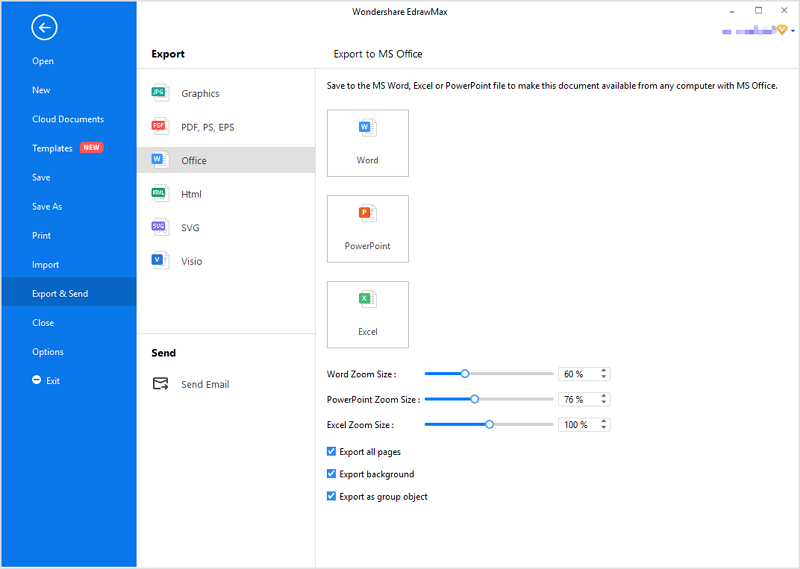Click the JPG Graphics export icon

click(160, 93)
